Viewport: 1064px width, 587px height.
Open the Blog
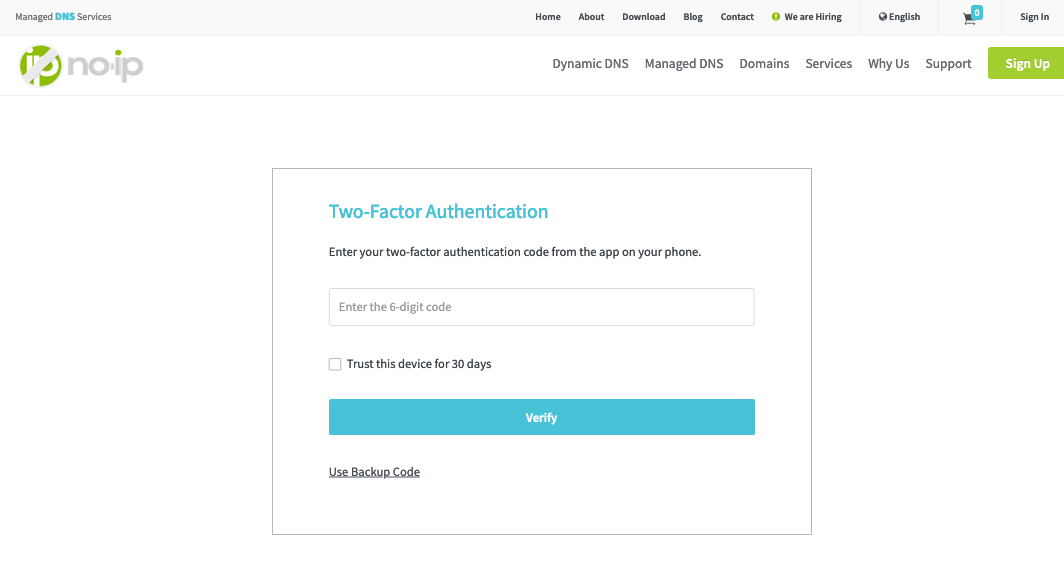click(692, 16)
